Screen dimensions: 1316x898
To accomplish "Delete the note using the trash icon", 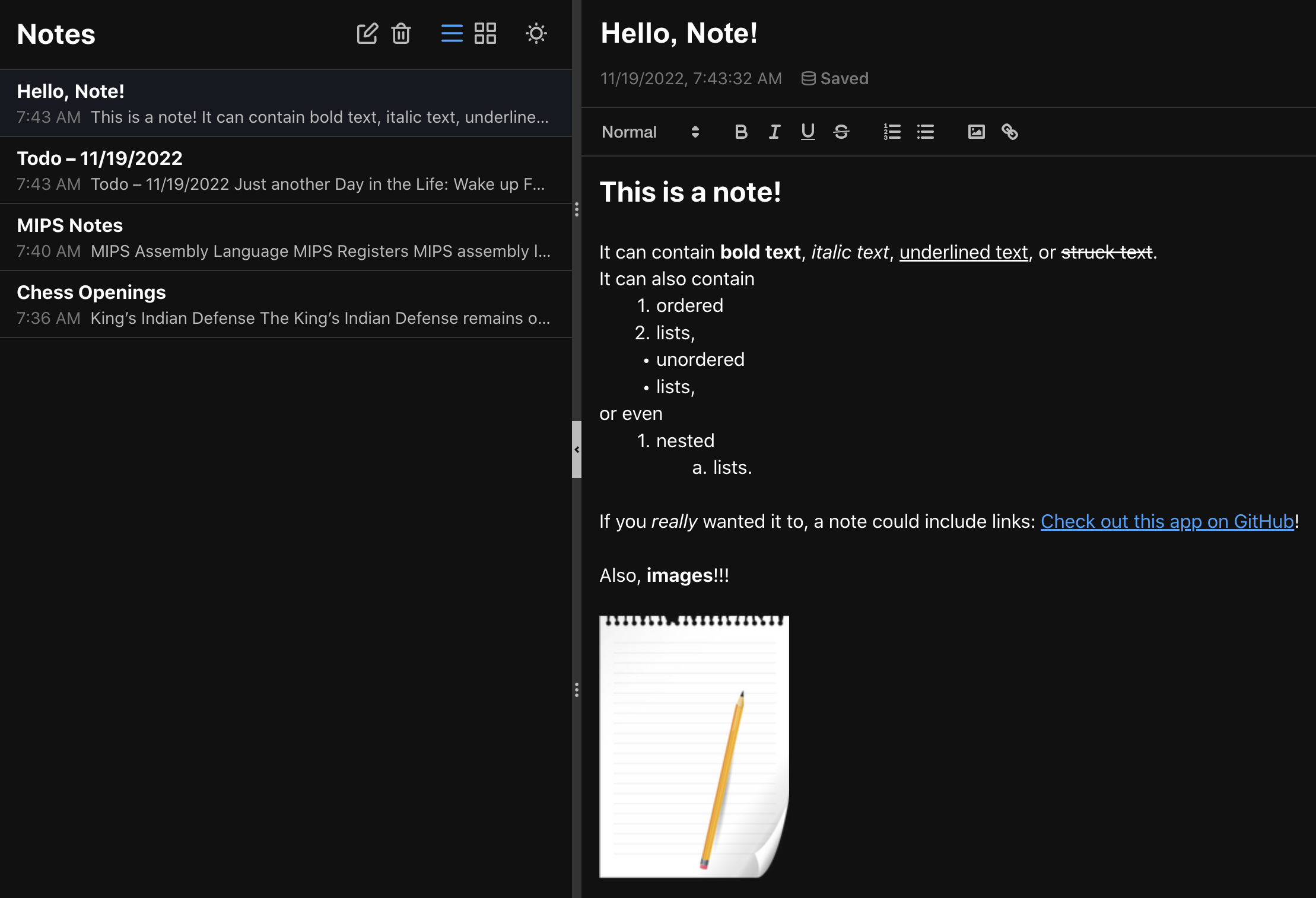I will (x=401, y=34).
